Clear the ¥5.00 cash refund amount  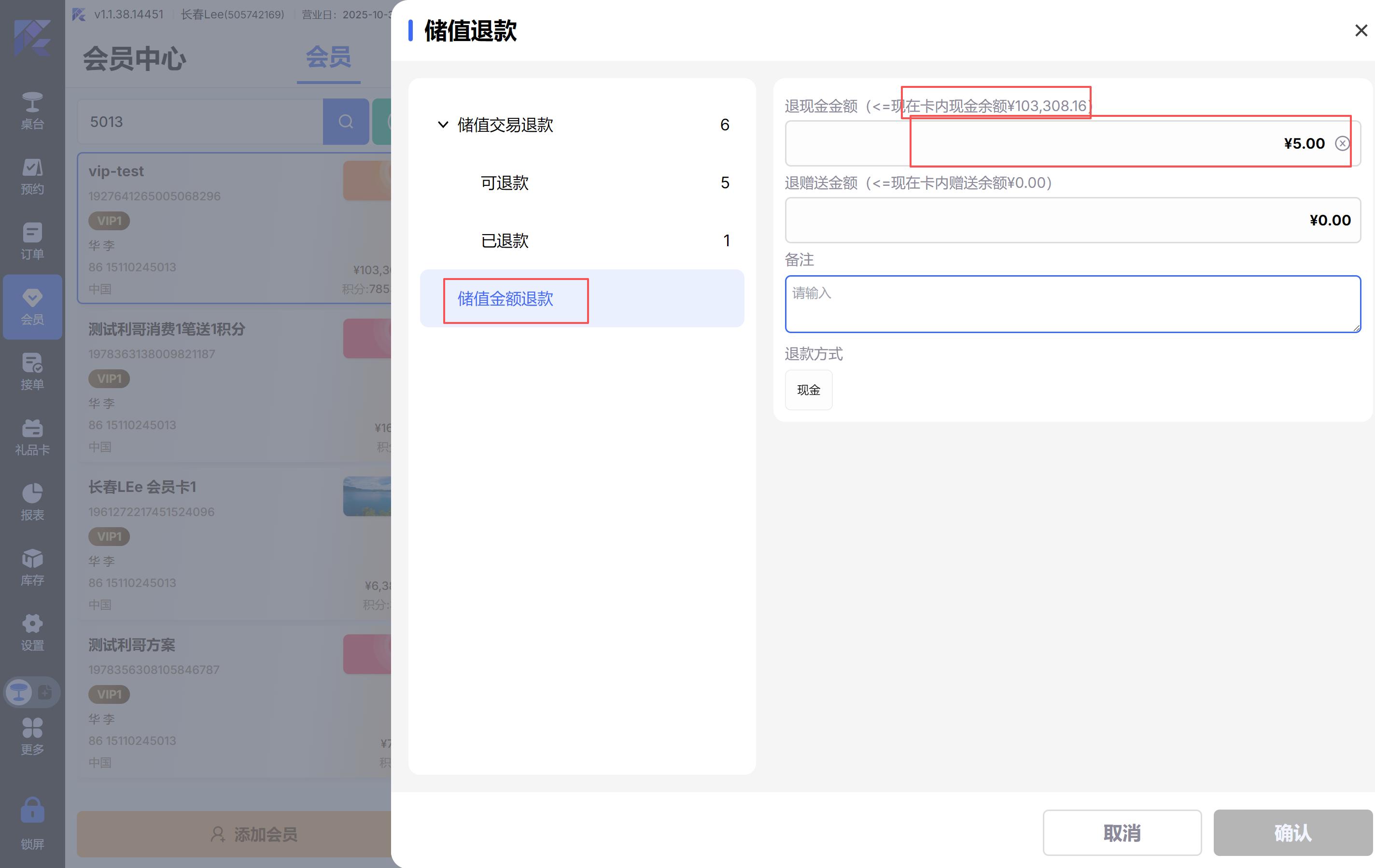(1342, 143)
